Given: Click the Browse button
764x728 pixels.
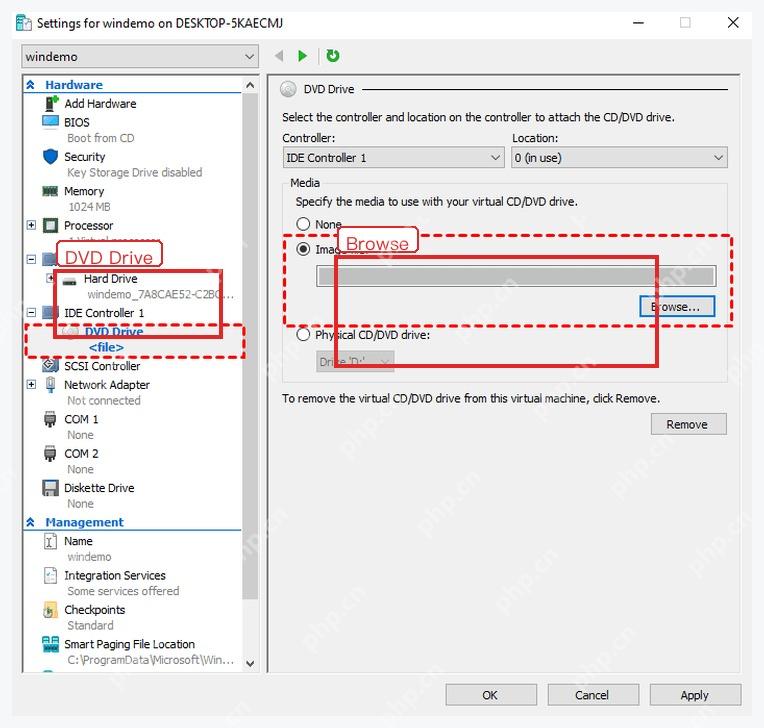Looking at the screenshot, I should point(677,307).
